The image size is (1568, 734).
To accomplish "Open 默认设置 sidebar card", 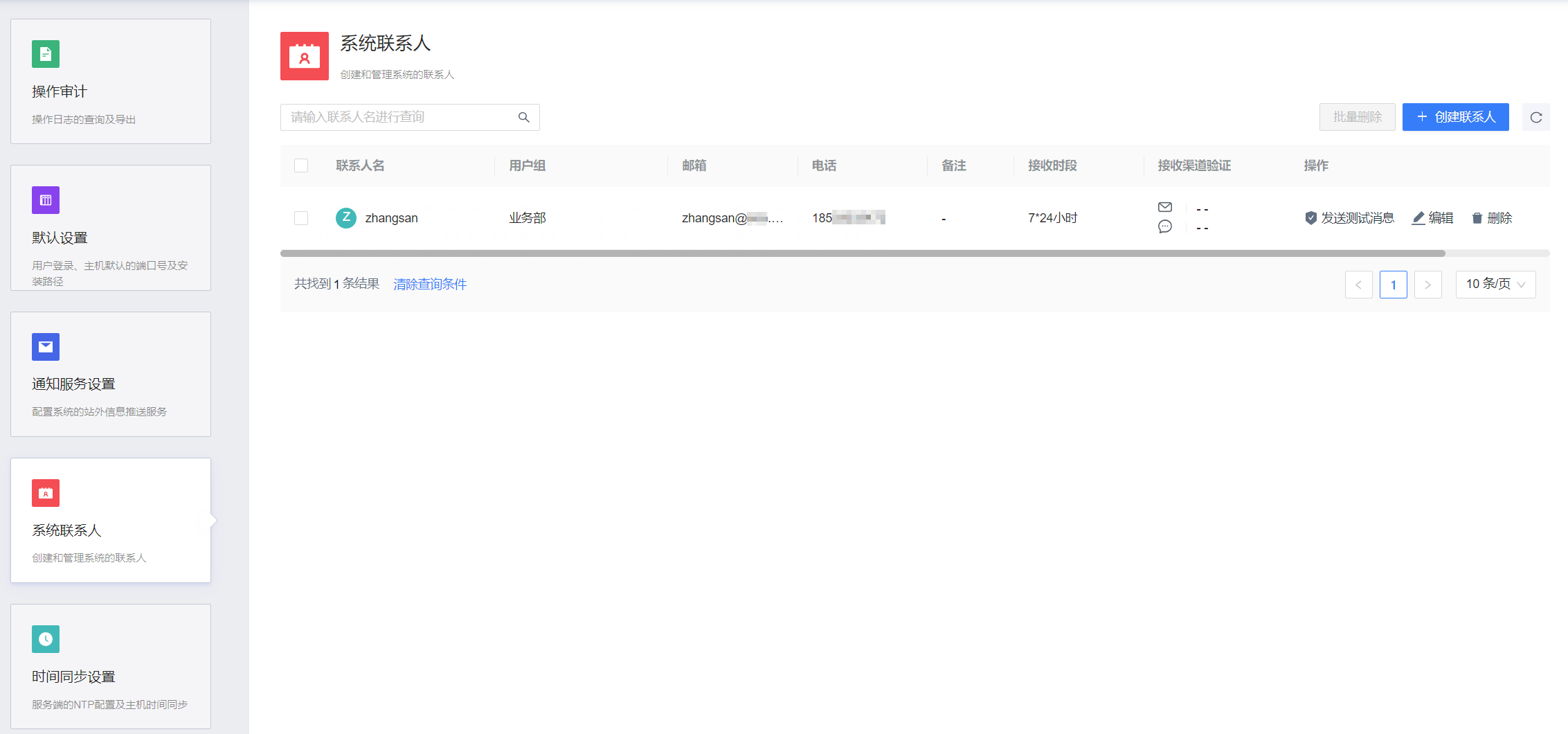I will [111, 228].
